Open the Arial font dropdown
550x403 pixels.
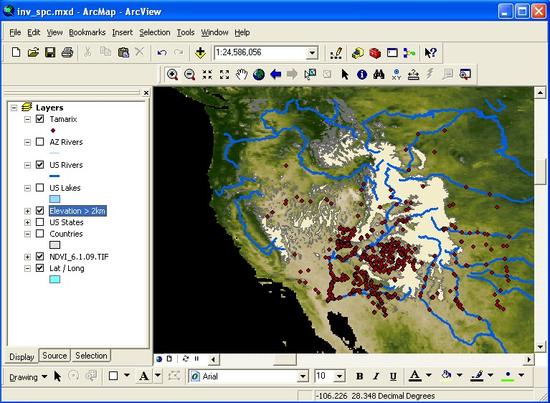pyautogui.click(x=303, y=376)
